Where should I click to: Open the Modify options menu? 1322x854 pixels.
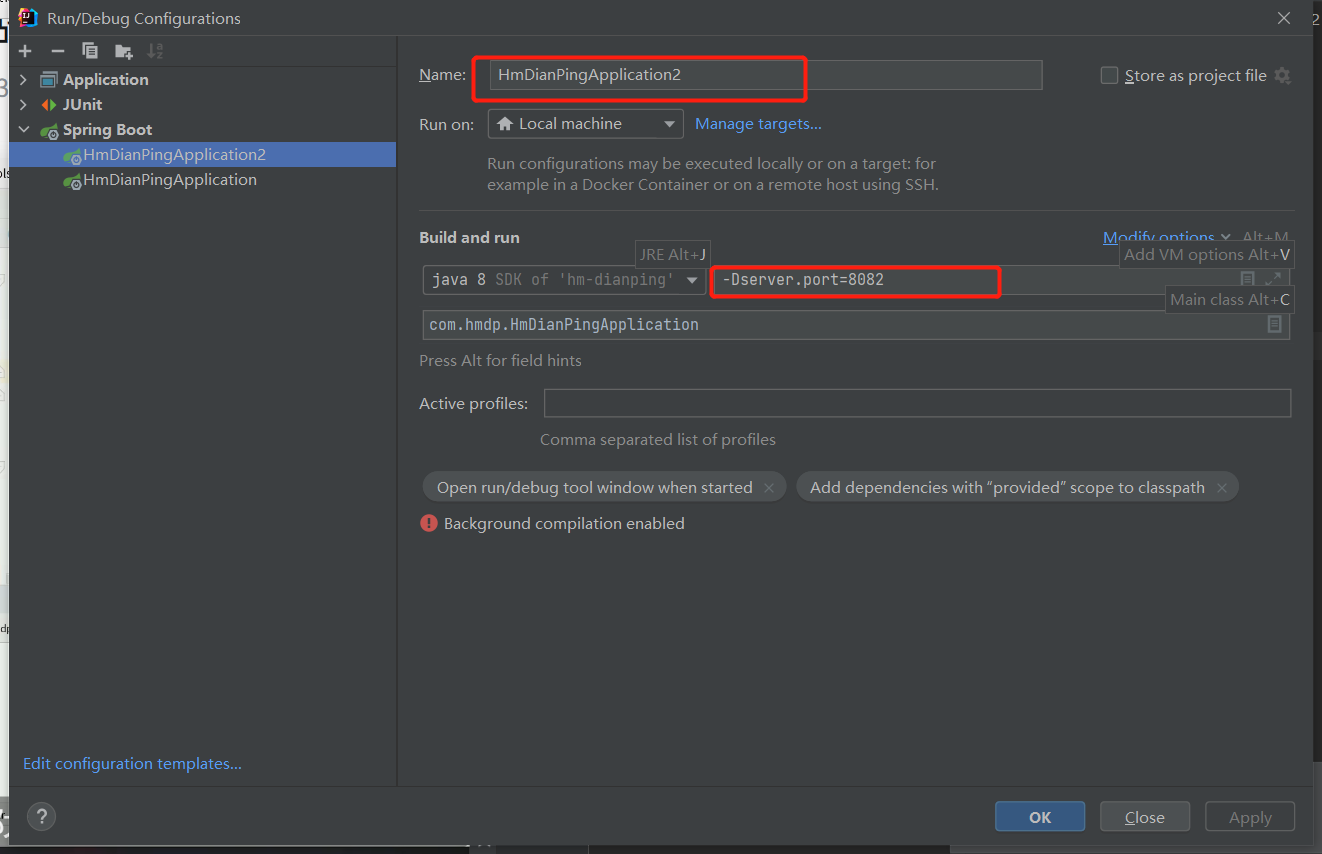pyautogui.click(x=1166, y=237)
